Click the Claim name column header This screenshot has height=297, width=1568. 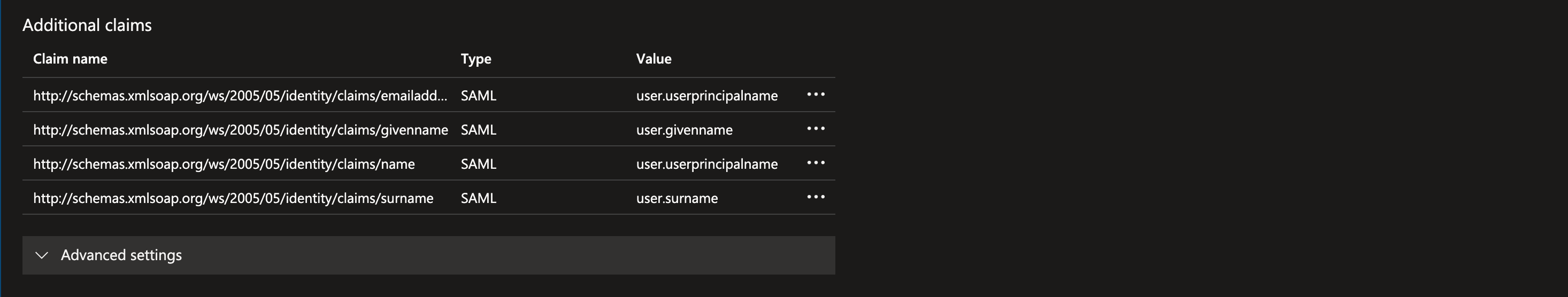70,59
